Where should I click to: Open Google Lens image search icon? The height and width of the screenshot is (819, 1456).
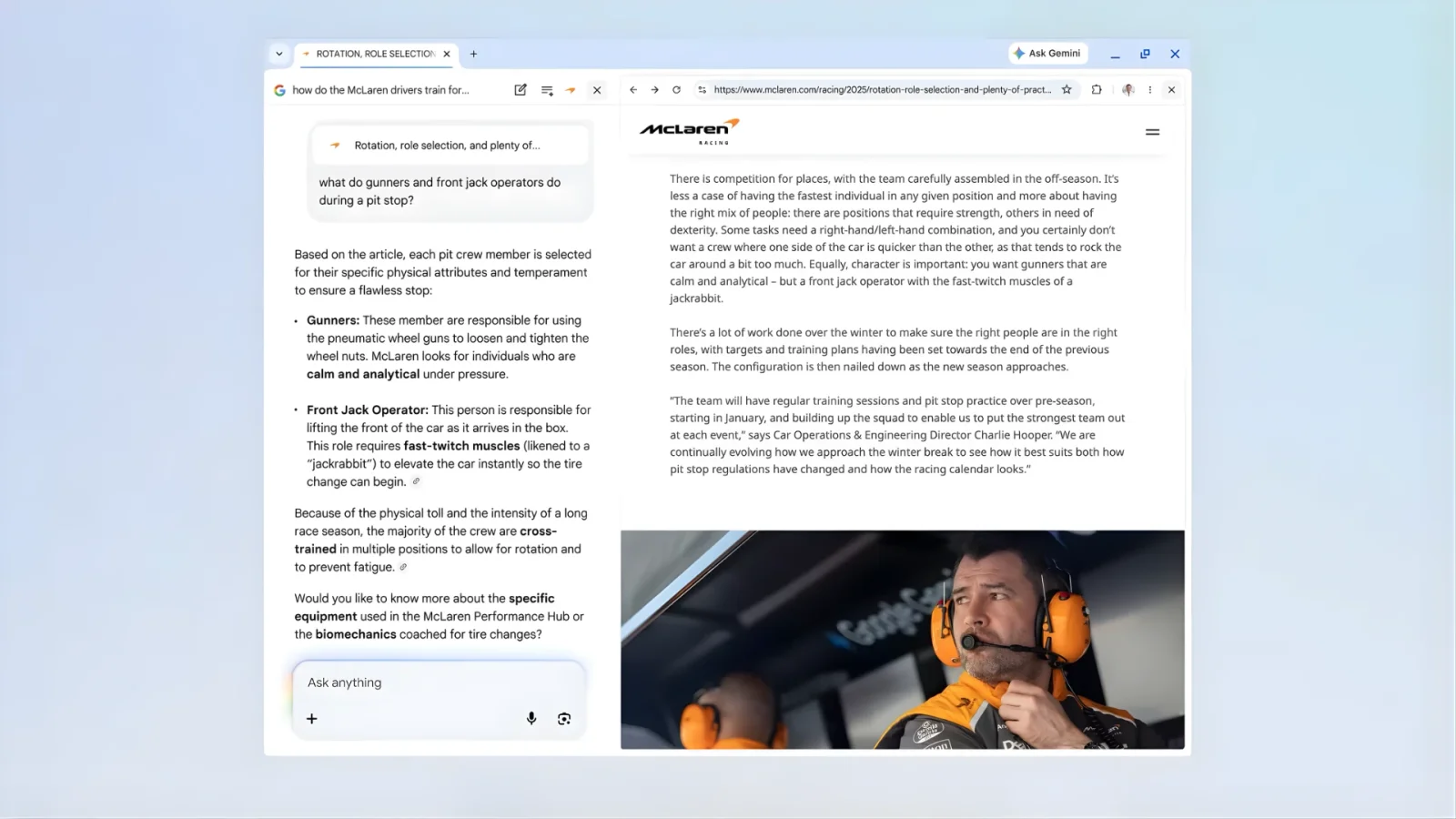(x=564, y=718)
